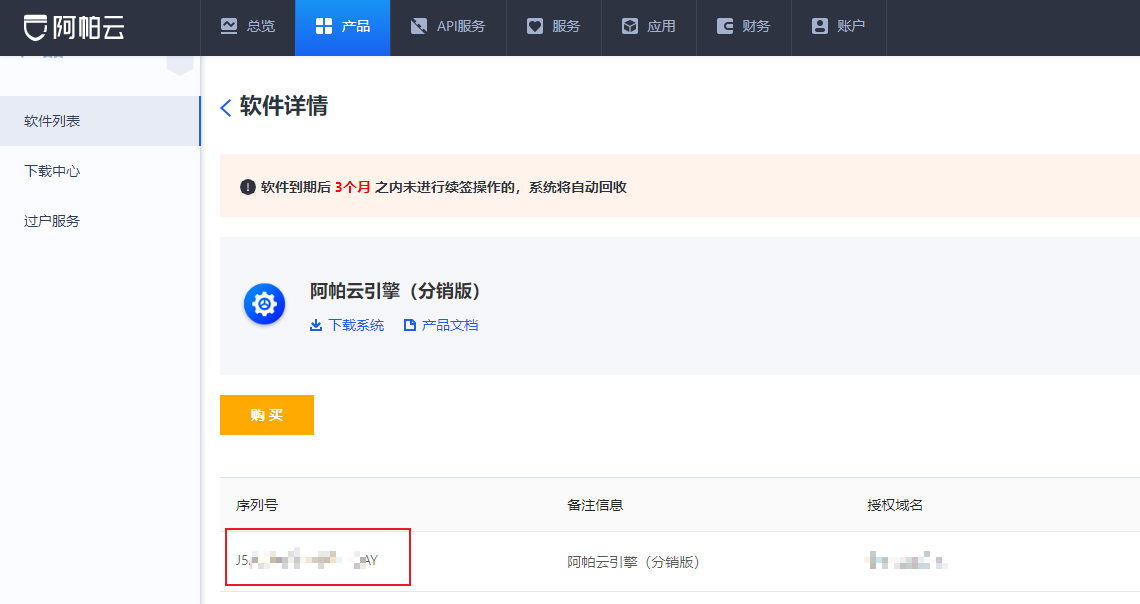
Task: Click the 授权域名 column header
Action: (x=895, y=505)
